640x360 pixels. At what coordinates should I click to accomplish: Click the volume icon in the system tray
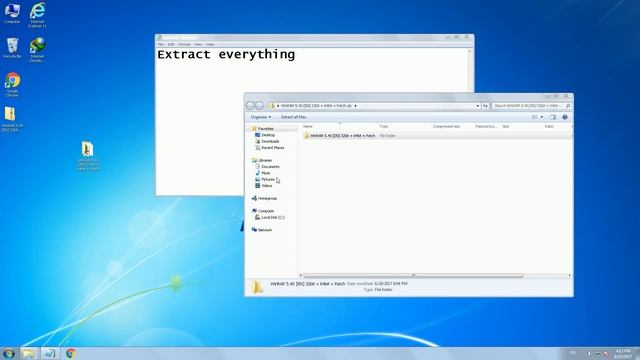point(589,353)
